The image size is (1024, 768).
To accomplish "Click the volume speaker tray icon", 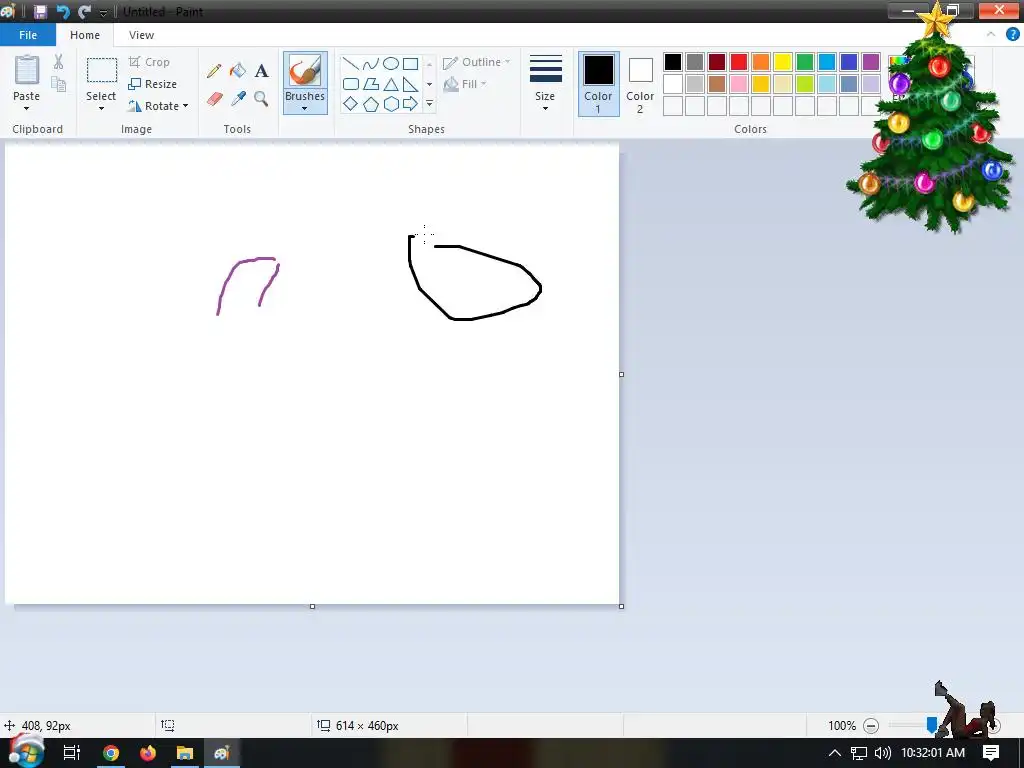I will 883,753.
